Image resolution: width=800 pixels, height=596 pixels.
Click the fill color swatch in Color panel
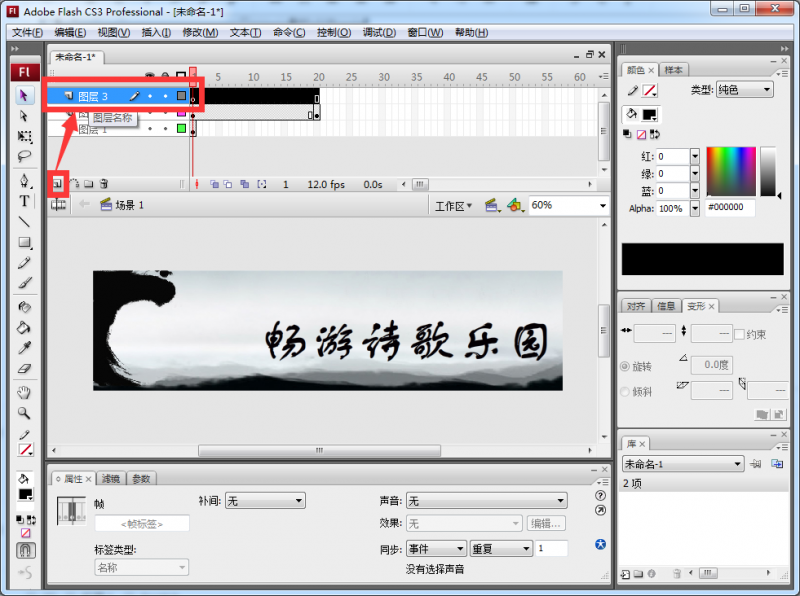click(649, 115)
